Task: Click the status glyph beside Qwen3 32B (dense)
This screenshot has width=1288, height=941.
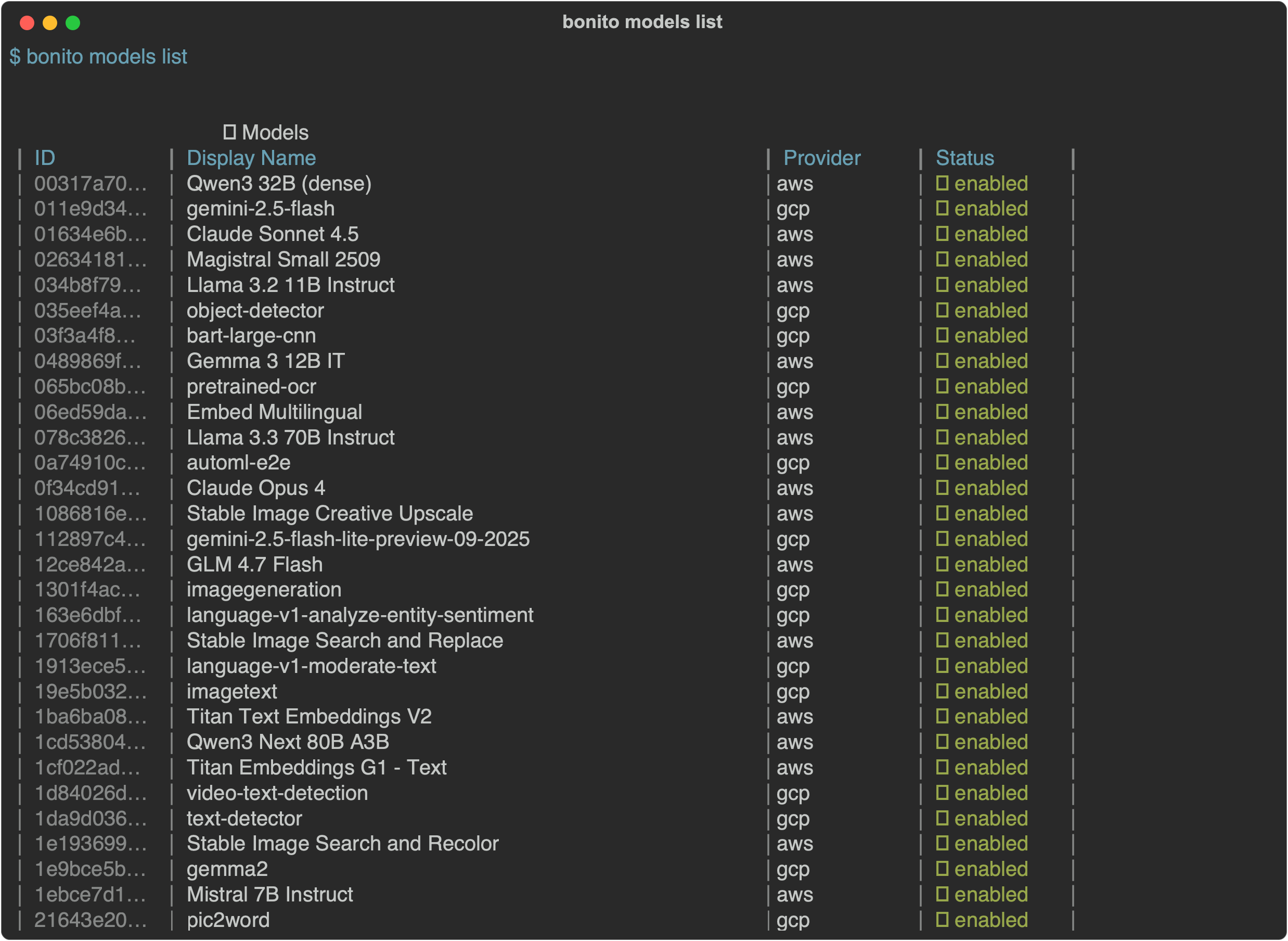Action: 942,183
